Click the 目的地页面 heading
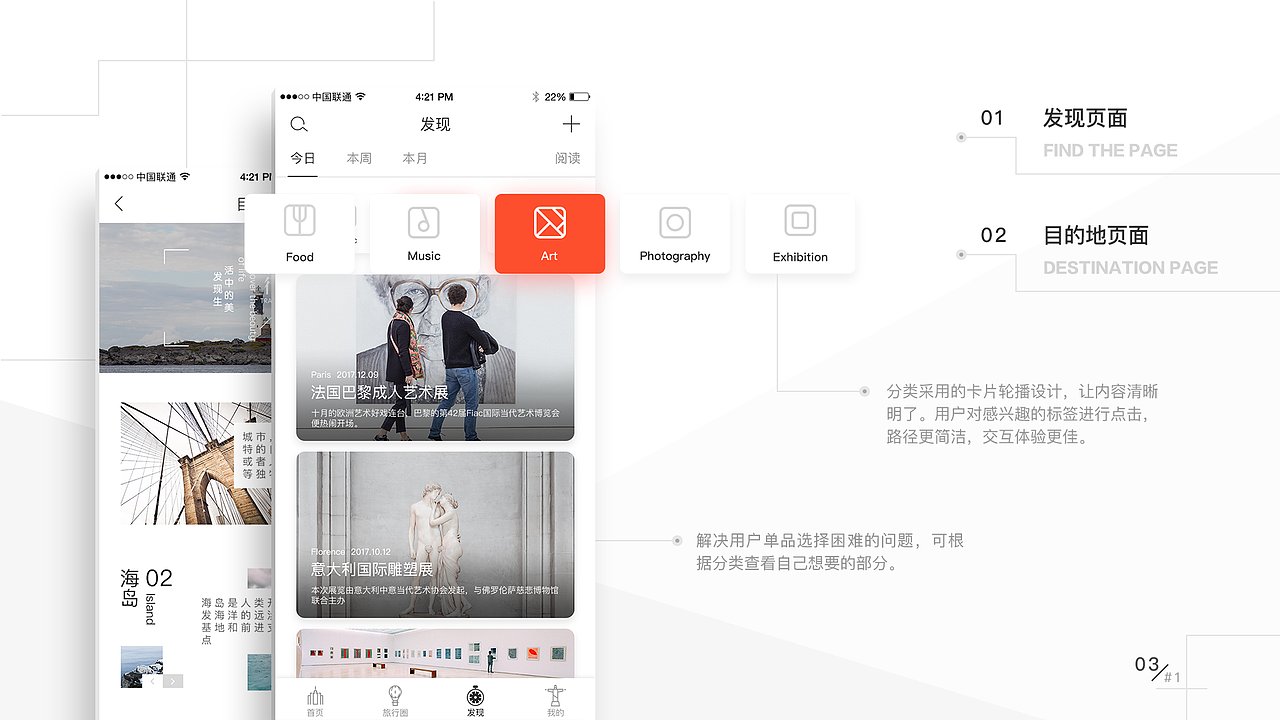Image resolution: width=1280 pixels, height=720 pixels. point(1096,236)
